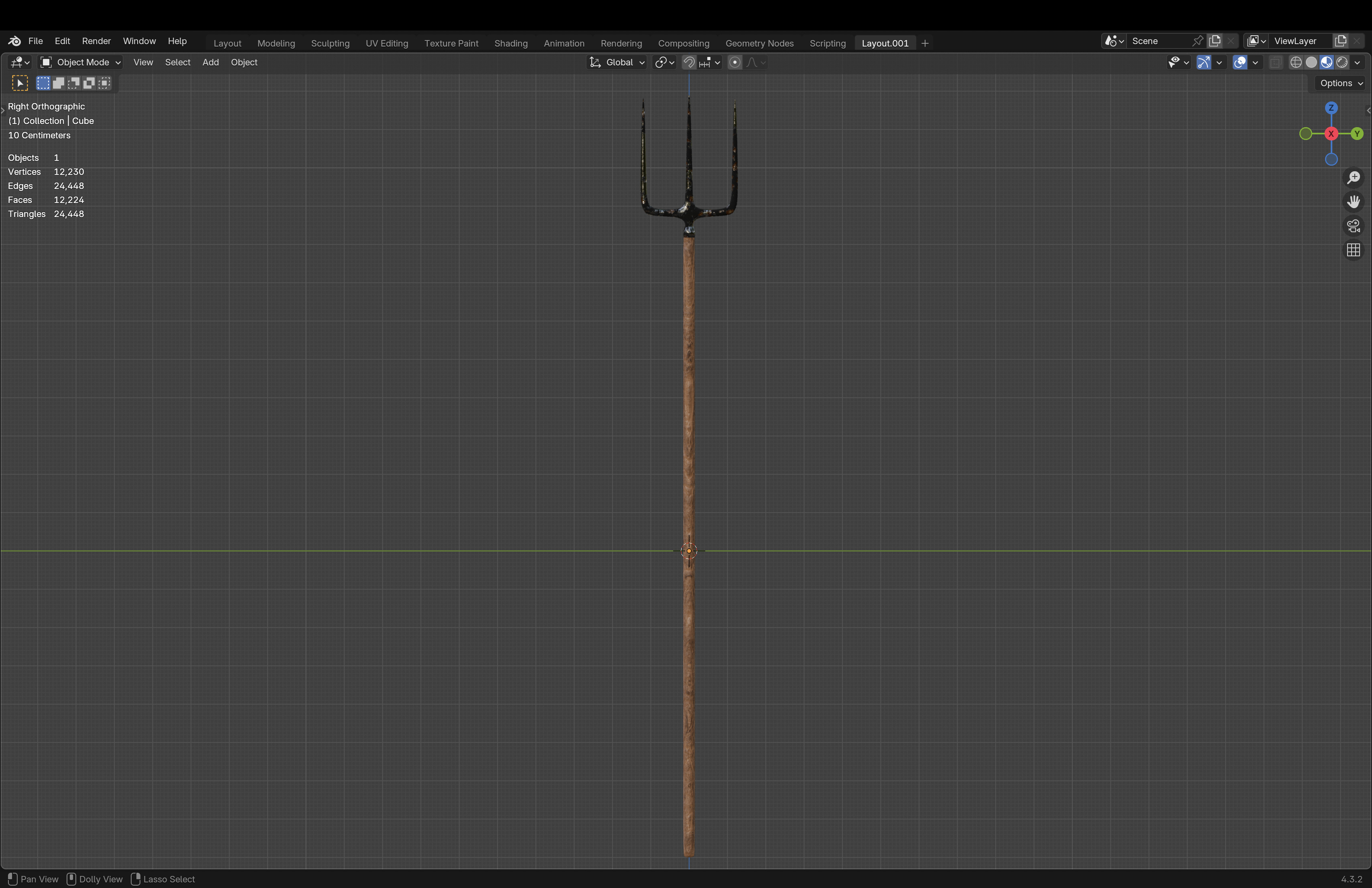Image resolution: width=1372 pixels, height=888 pixels.
Task: Add a new view layer icon
Action: [x=1341, y=41]
